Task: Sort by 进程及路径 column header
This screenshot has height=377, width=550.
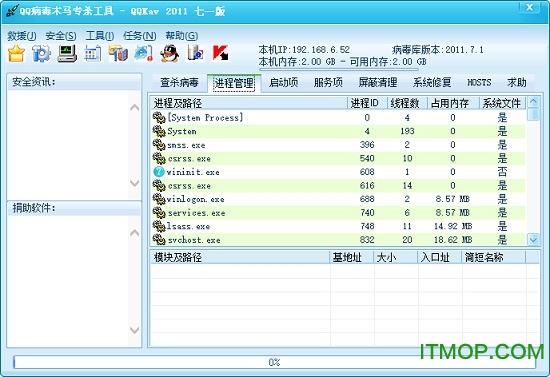Action: pos(248,103)
